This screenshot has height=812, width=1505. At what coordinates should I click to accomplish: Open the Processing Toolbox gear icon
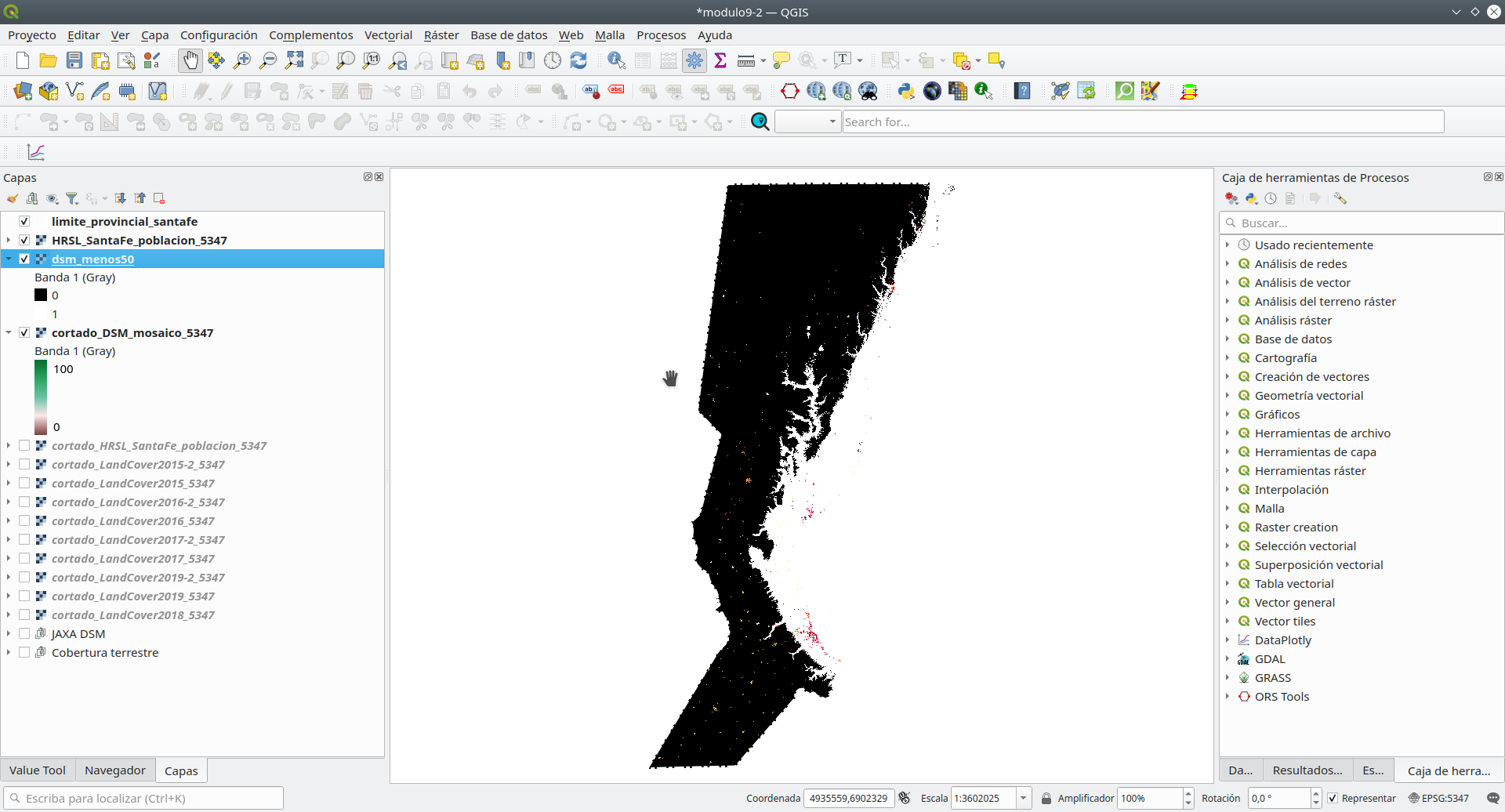click(694, 60)
